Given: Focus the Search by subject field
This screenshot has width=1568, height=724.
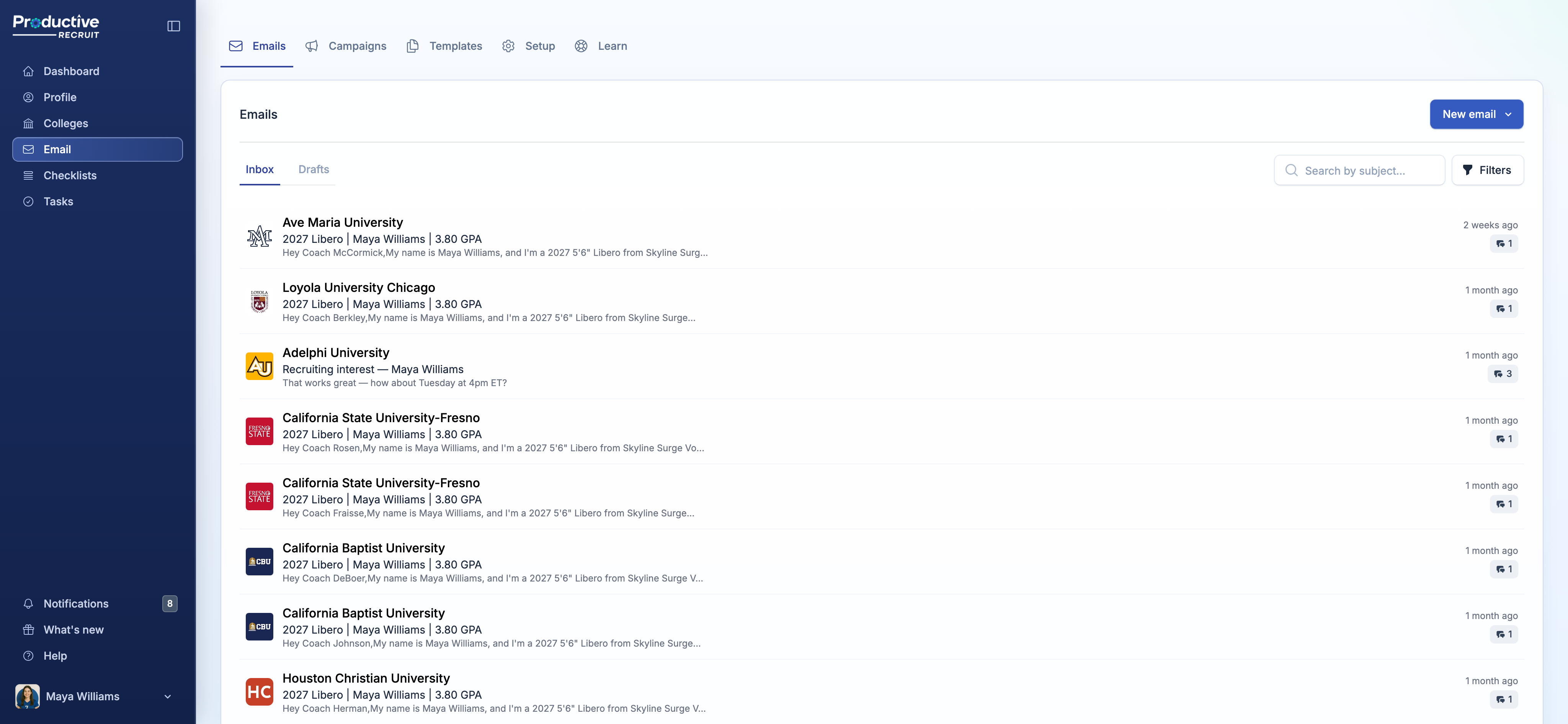Looking at the screenshot, I should (1359, 170).
